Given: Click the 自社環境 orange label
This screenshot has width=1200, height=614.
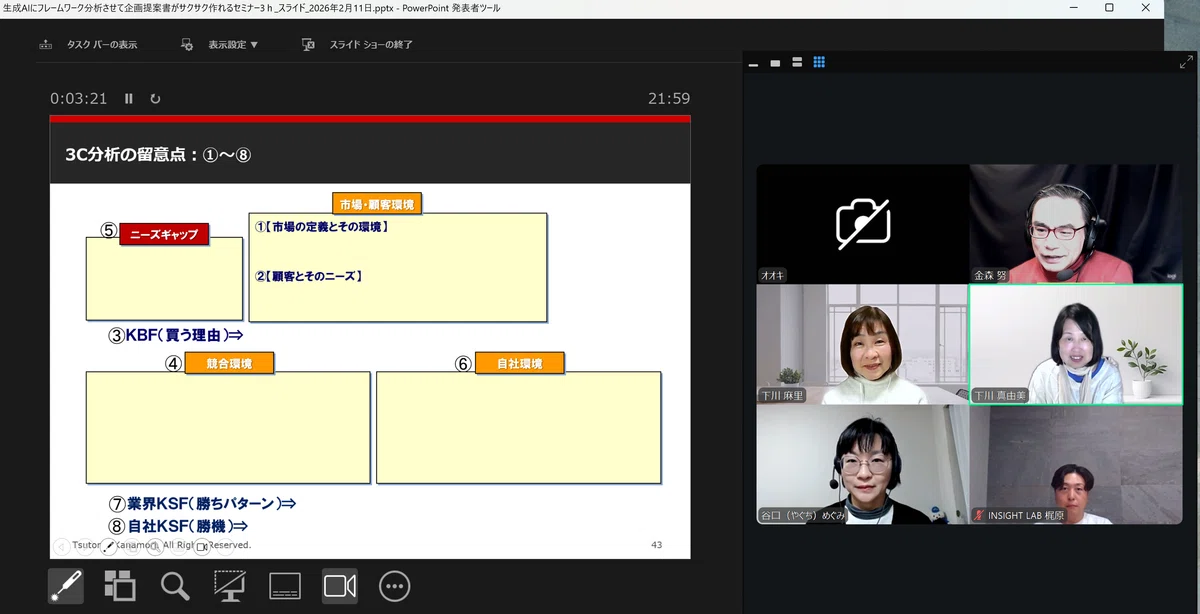Looking at the screenshot, I should pos(519,363).
